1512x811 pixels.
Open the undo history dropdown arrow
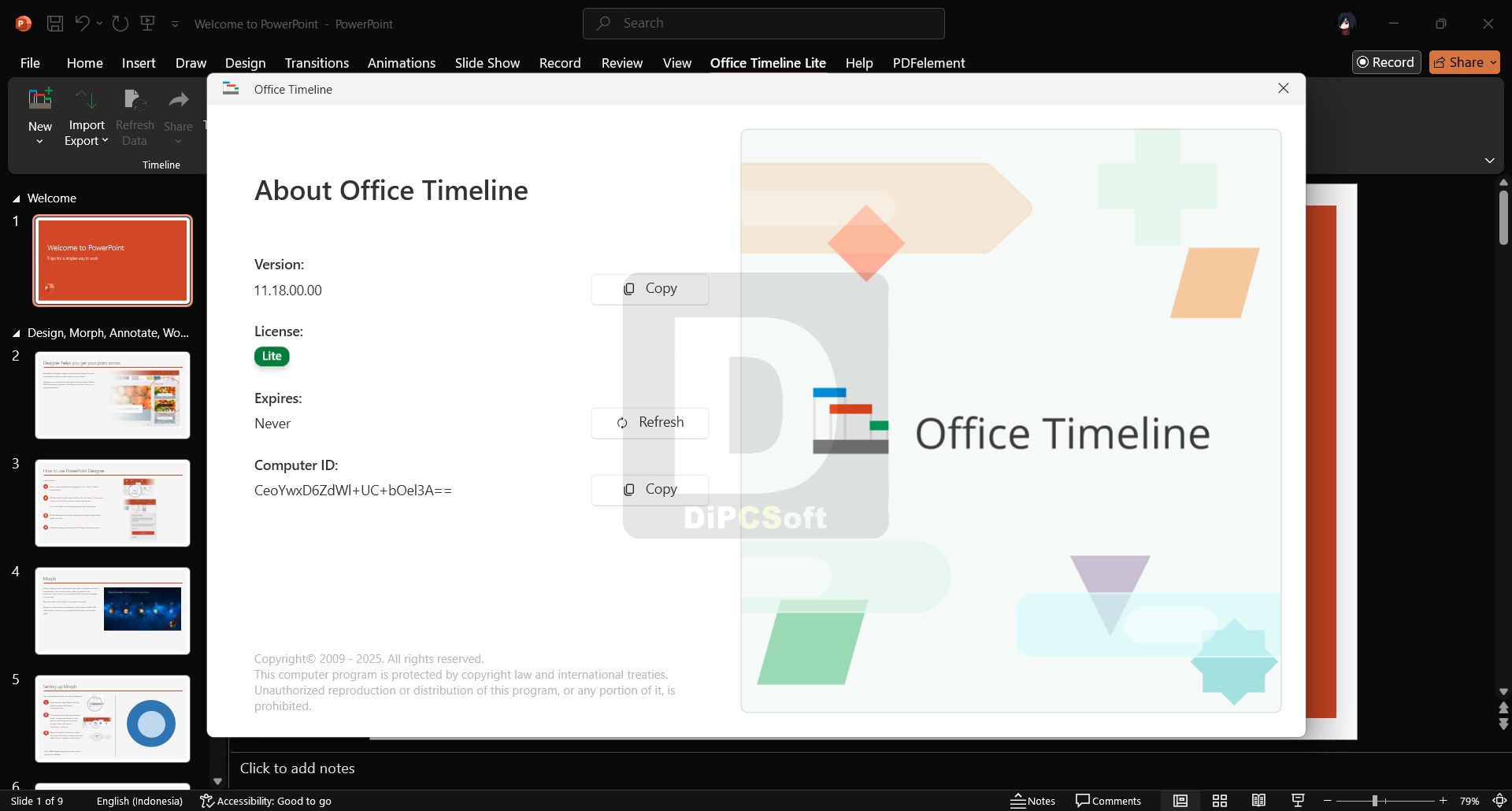coord(99,24)
